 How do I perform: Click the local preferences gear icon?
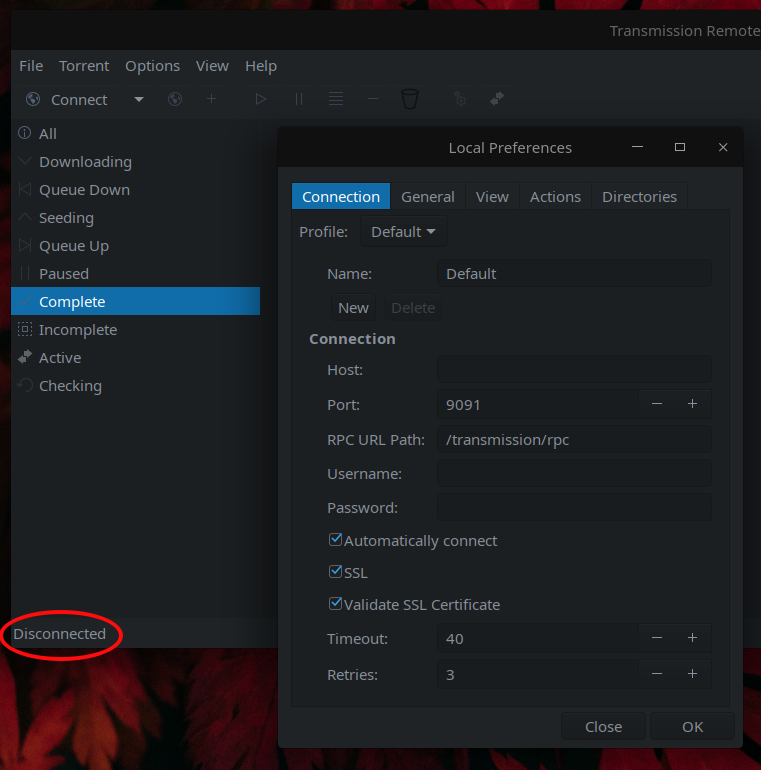[460, 99]
